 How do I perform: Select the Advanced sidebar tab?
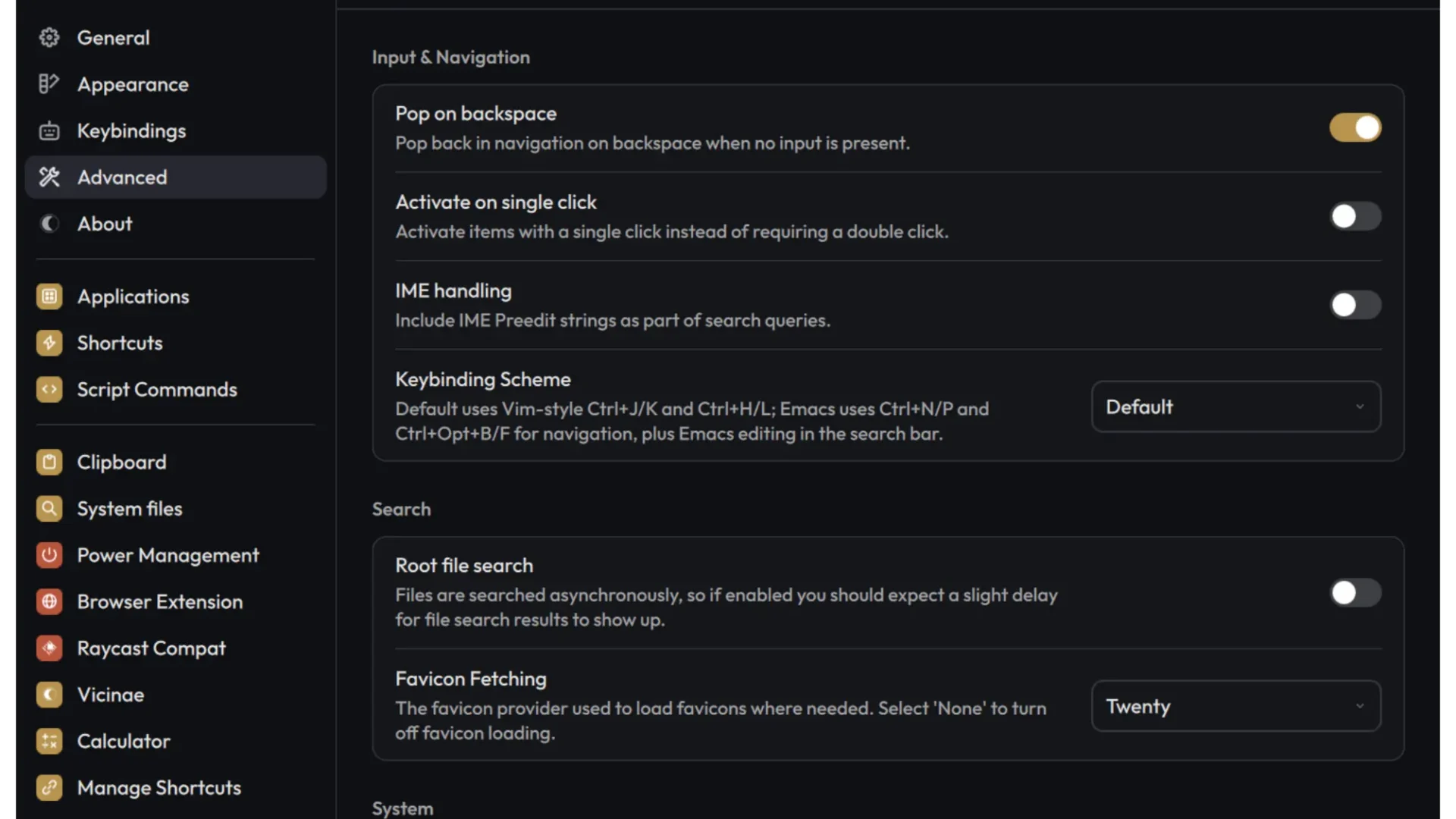176,177
